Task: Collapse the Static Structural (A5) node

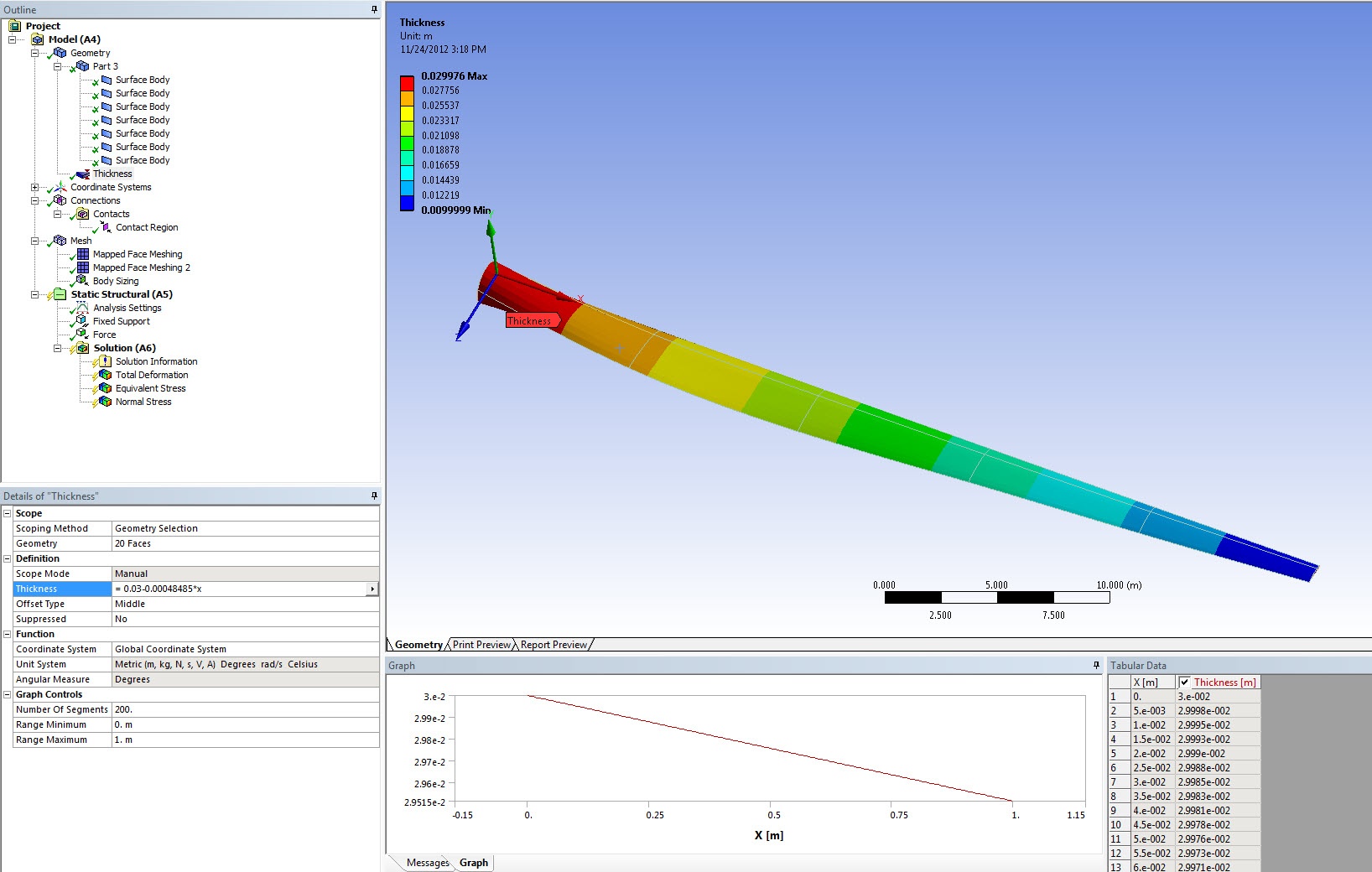Action: pyautogui.click(x=34, y=294)
